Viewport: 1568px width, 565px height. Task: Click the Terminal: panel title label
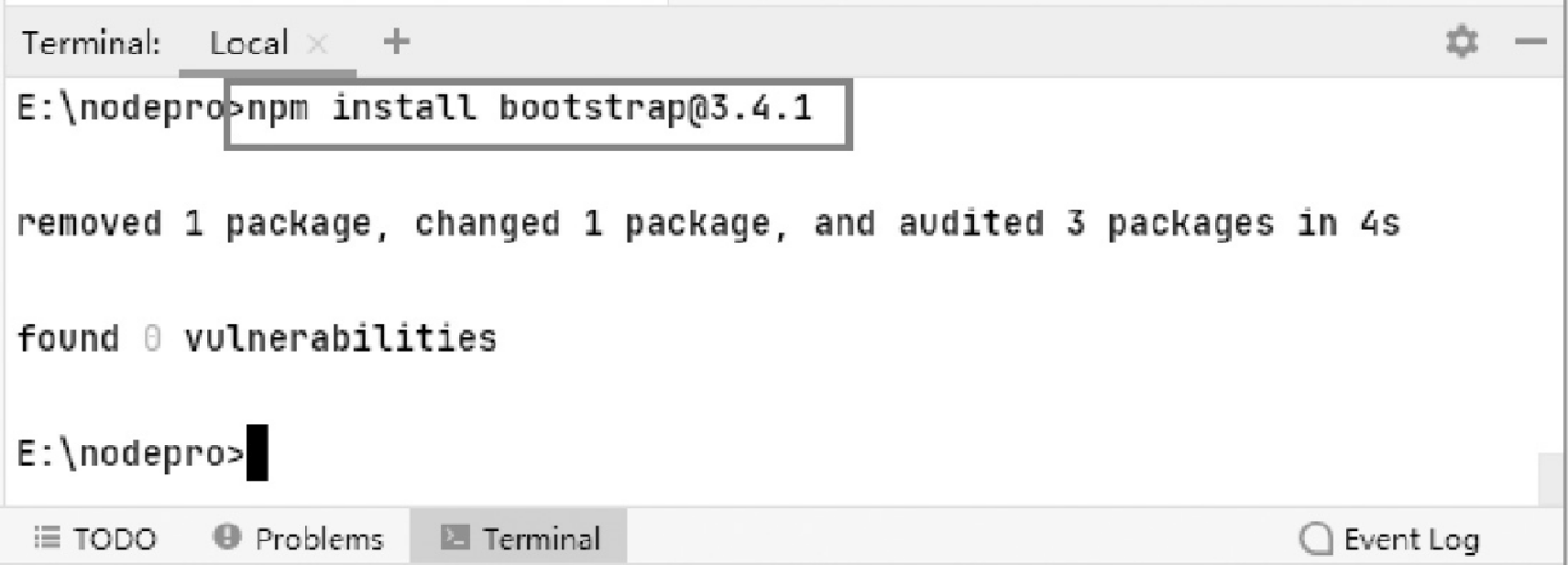pos(91,43)
